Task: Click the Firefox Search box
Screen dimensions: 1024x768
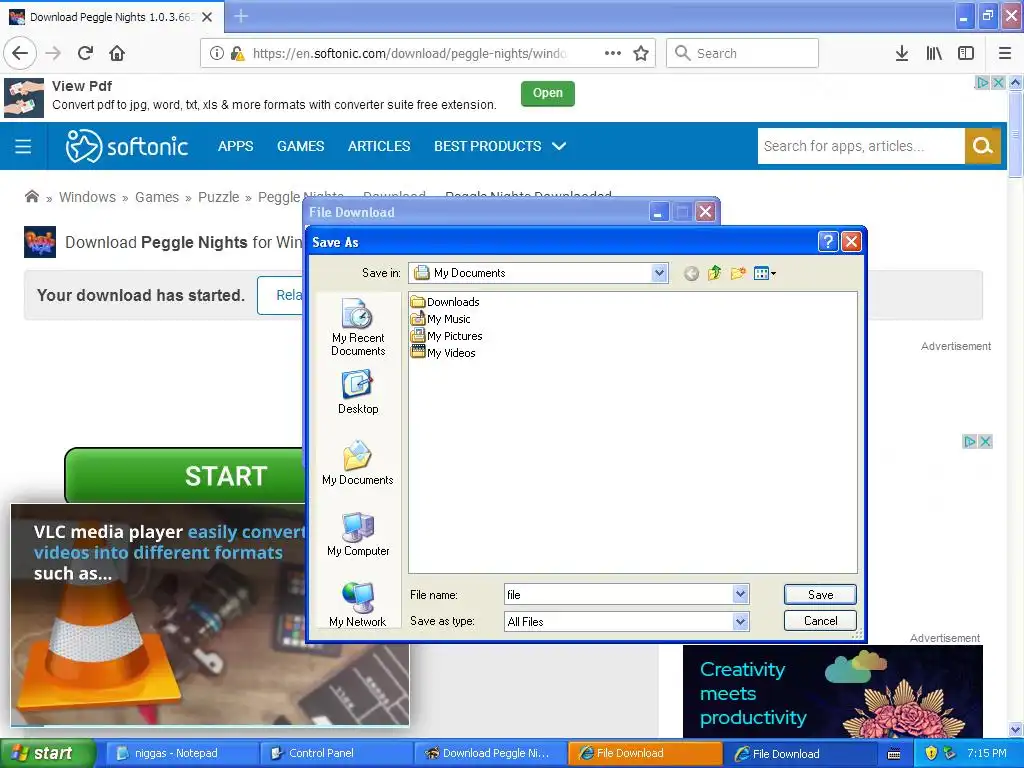Action: (x=743, y=54)
